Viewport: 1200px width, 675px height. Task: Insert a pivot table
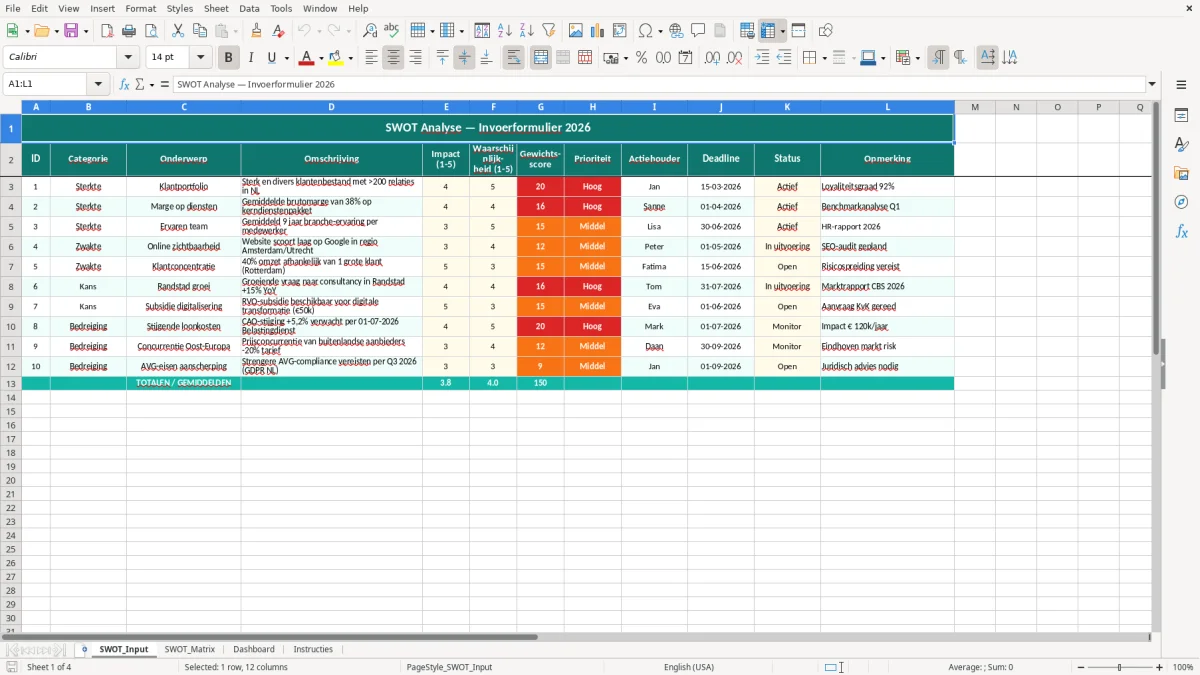click(620, 31)
